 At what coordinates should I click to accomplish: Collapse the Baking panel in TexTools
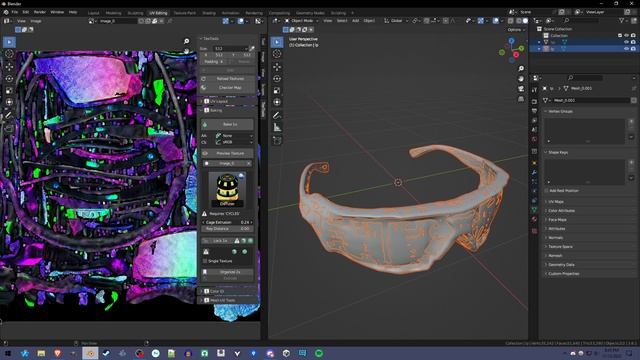coord(228,111)
